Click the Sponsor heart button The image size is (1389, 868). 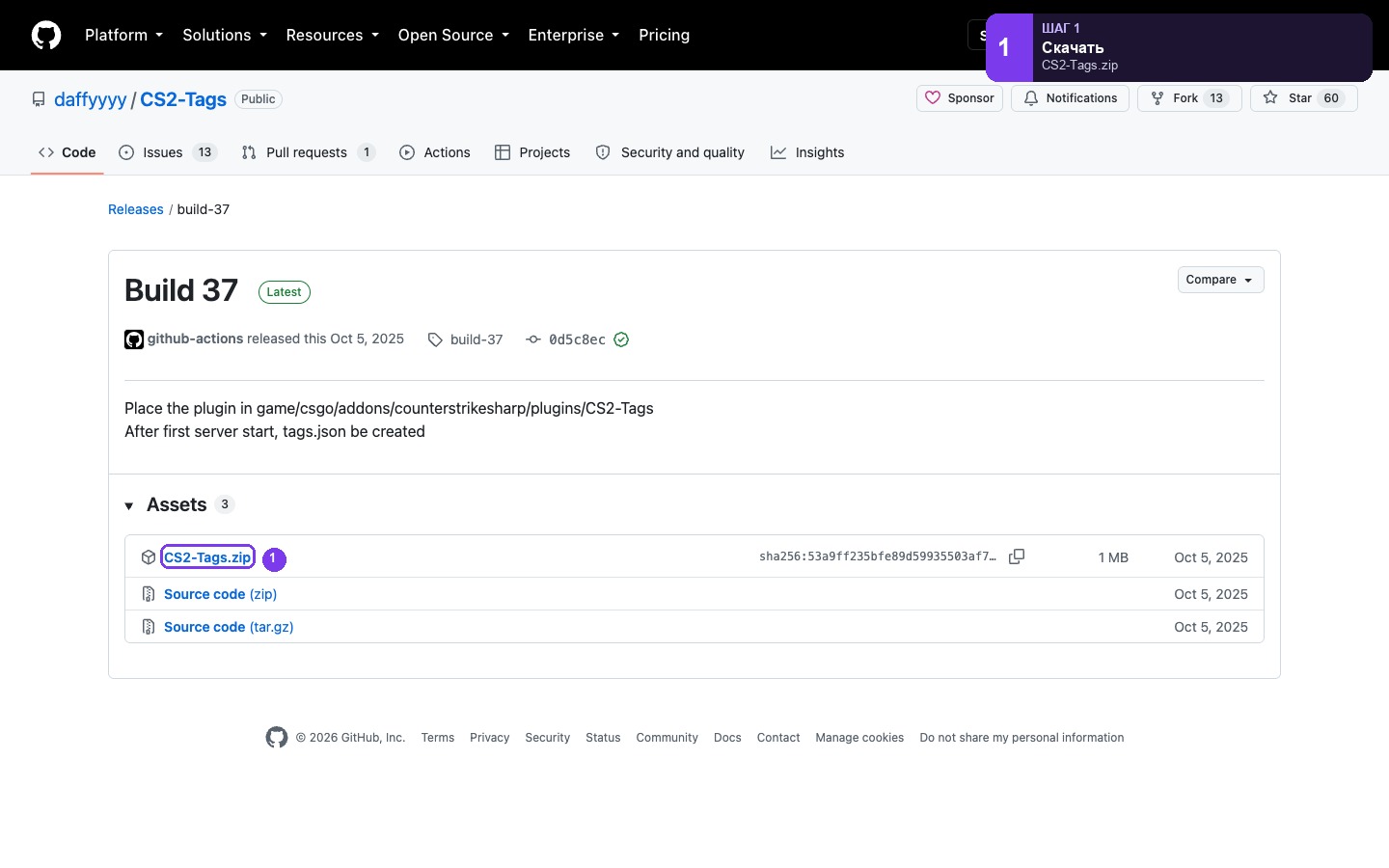point(960,98)
